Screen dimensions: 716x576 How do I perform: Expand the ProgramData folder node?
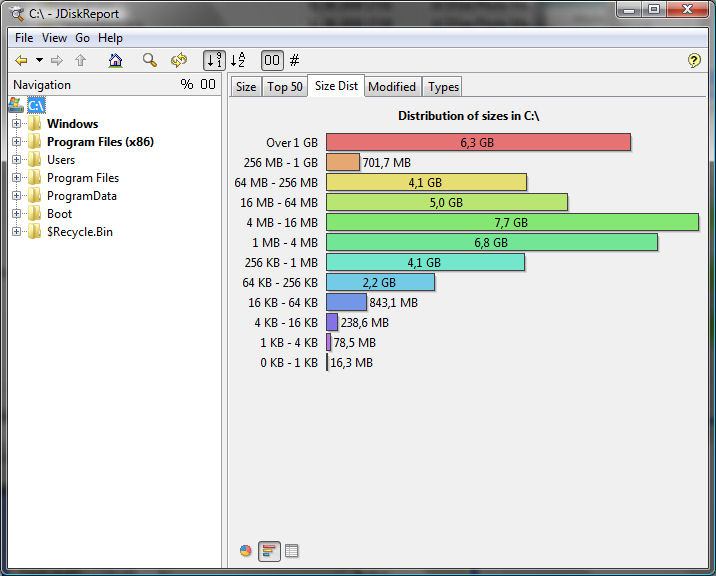click(16, 196)
